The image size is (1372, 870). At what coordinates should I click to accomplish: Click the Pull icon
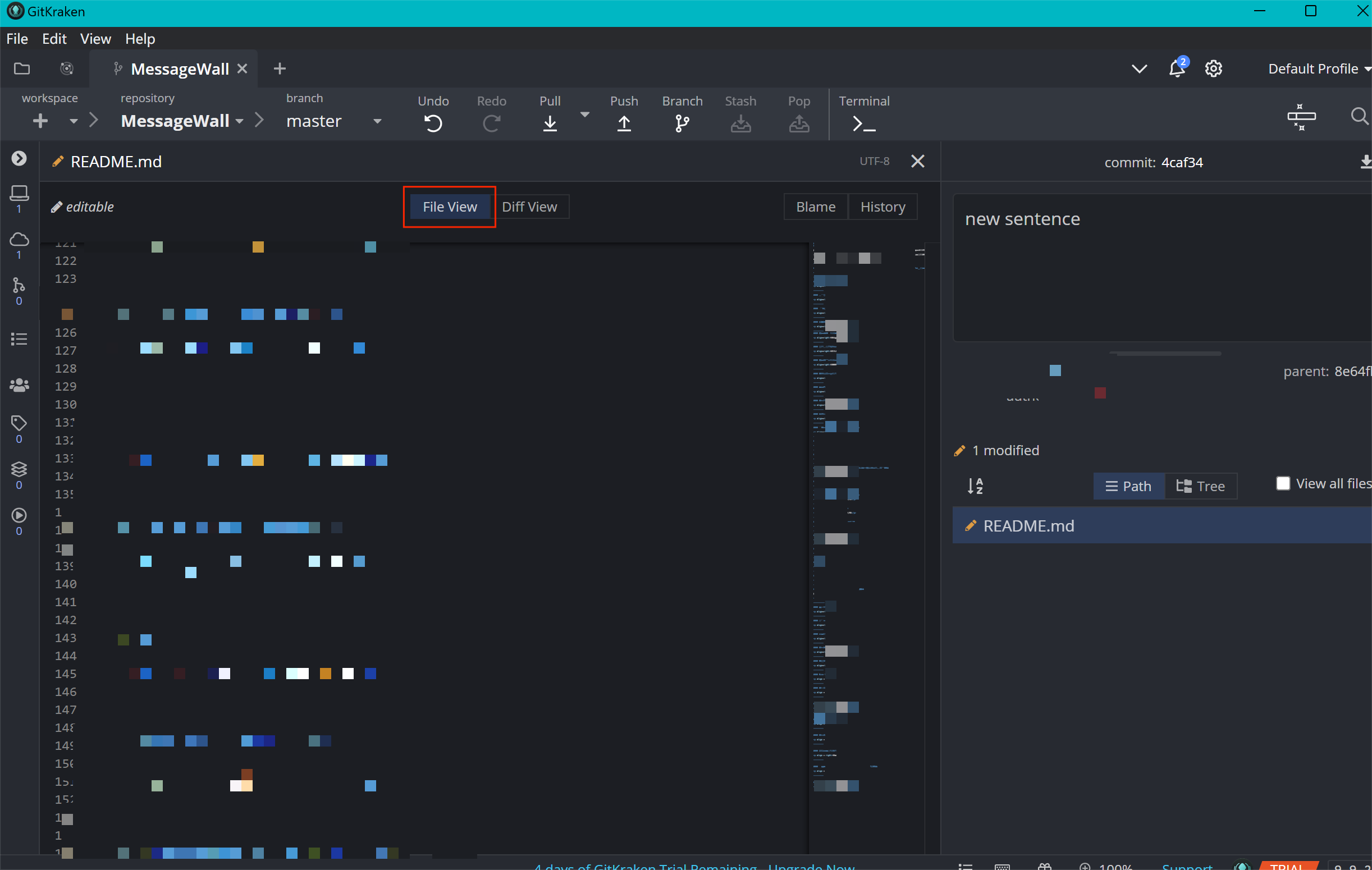click(x=549, y=122)
